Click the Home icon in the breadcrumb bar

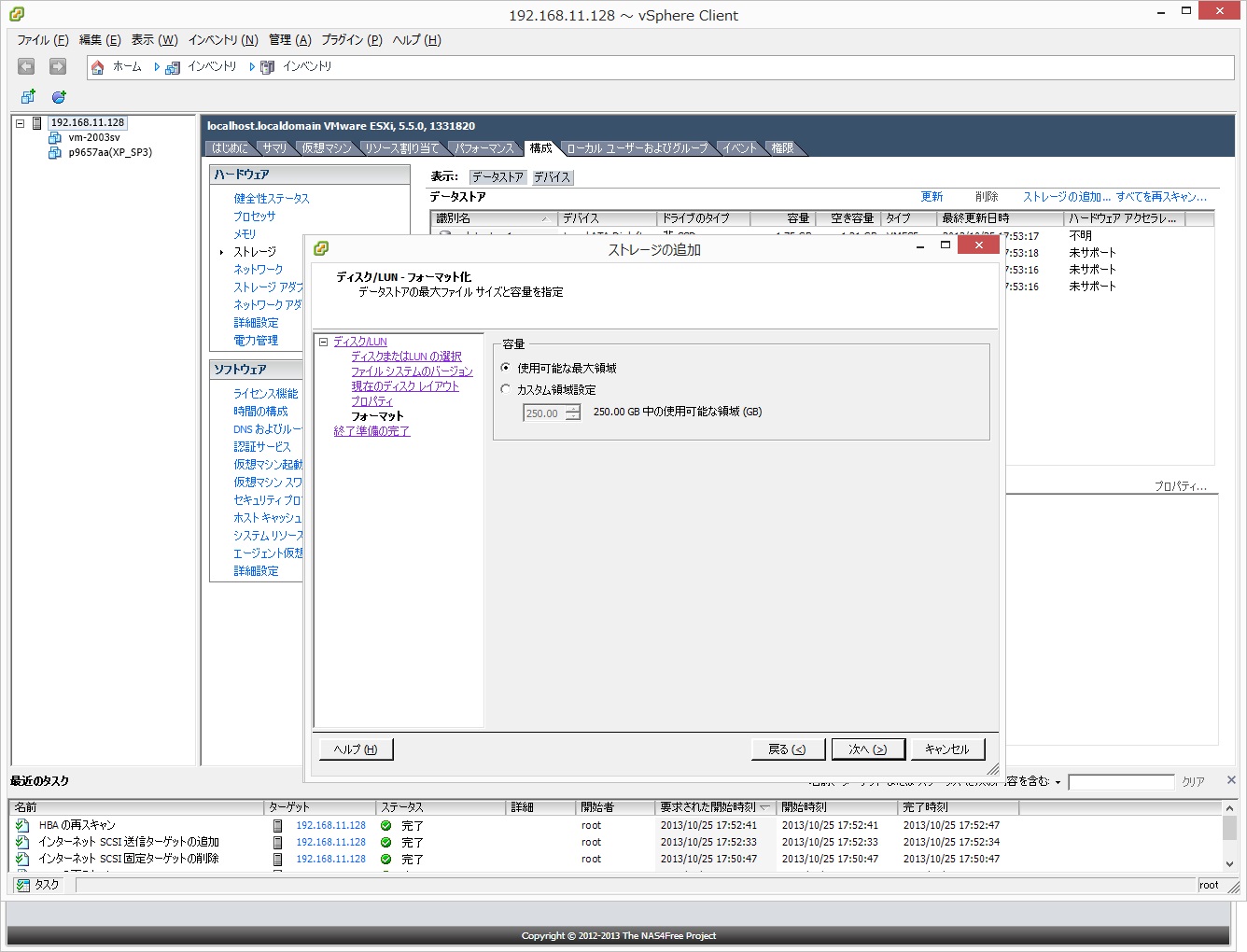coord(98,67)
